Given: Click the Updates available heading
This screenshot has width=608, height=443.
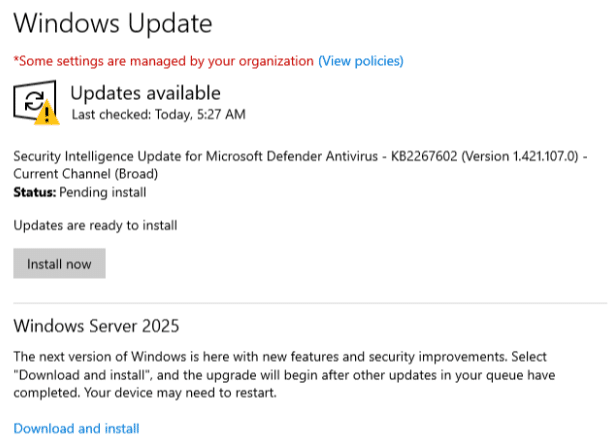Looking at the screenshot, I should (145, 93).
